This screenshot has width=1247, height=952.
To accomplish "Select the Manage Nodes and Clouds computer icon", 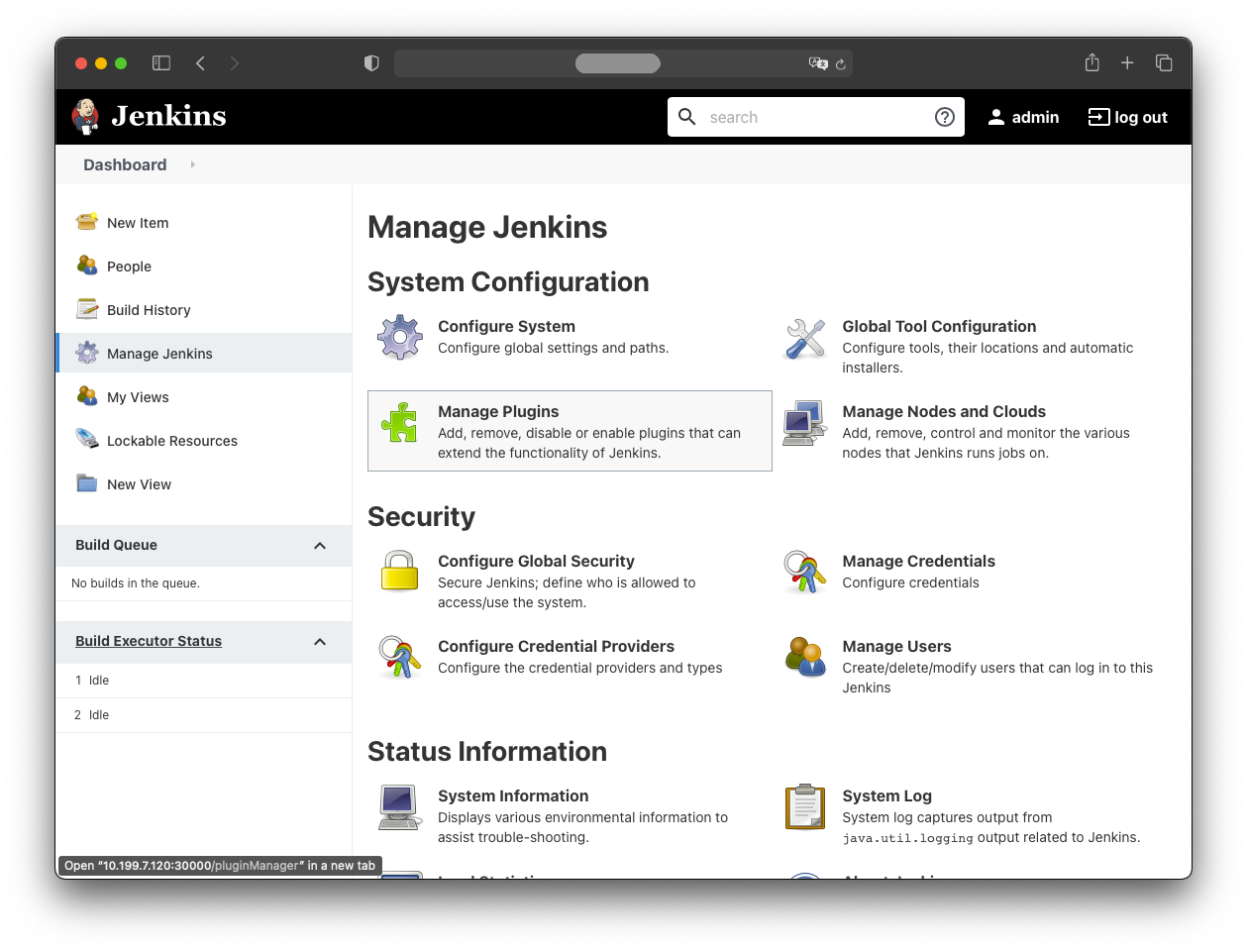I will pos(804,424).
